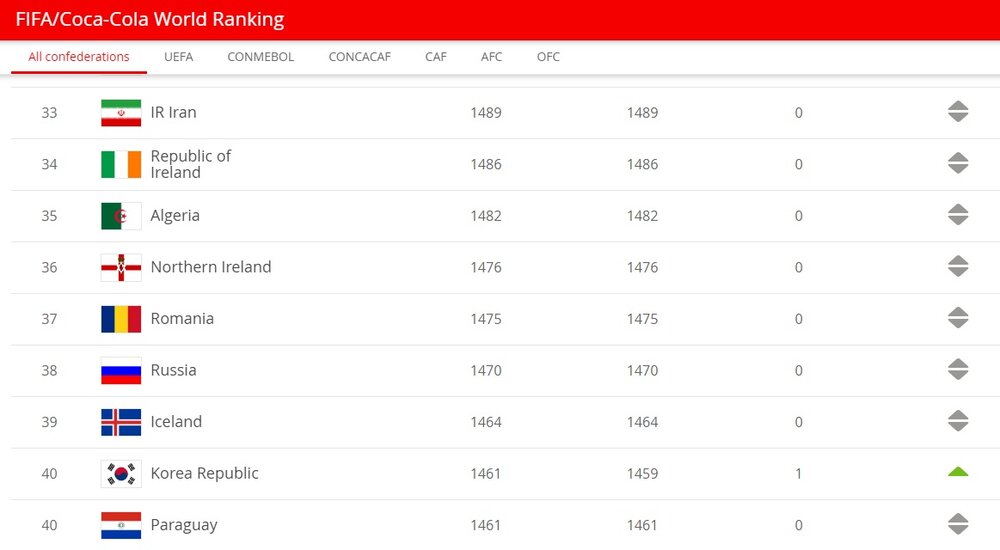Image resolution: width=1000 pixels, height=550 pixels.
Task: Select the Algeria flag icon
Action: tap(121, 216)
